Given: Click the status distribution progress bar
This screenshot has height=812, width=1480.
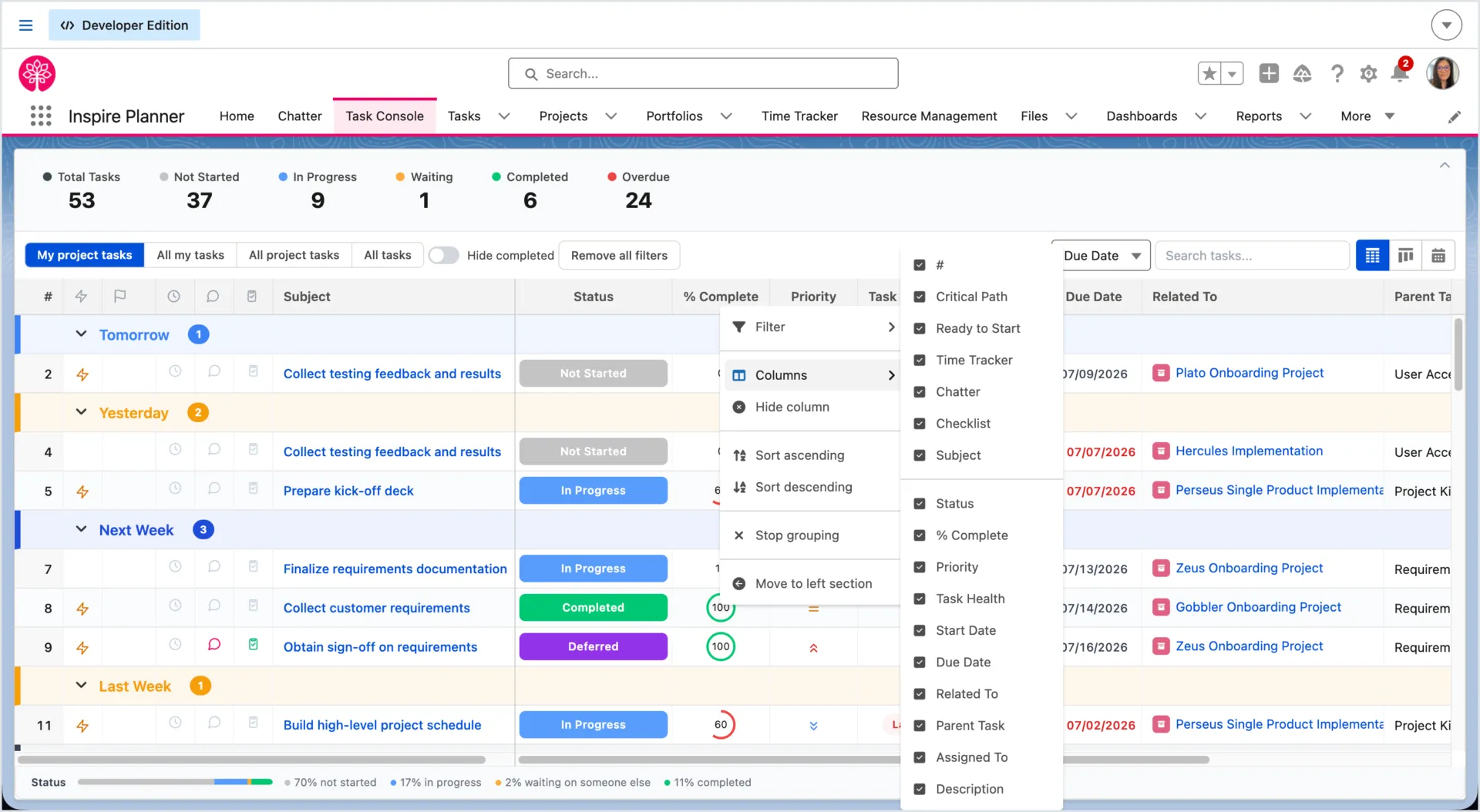Looking at the screenshot, I should click(x=175, y=782).
